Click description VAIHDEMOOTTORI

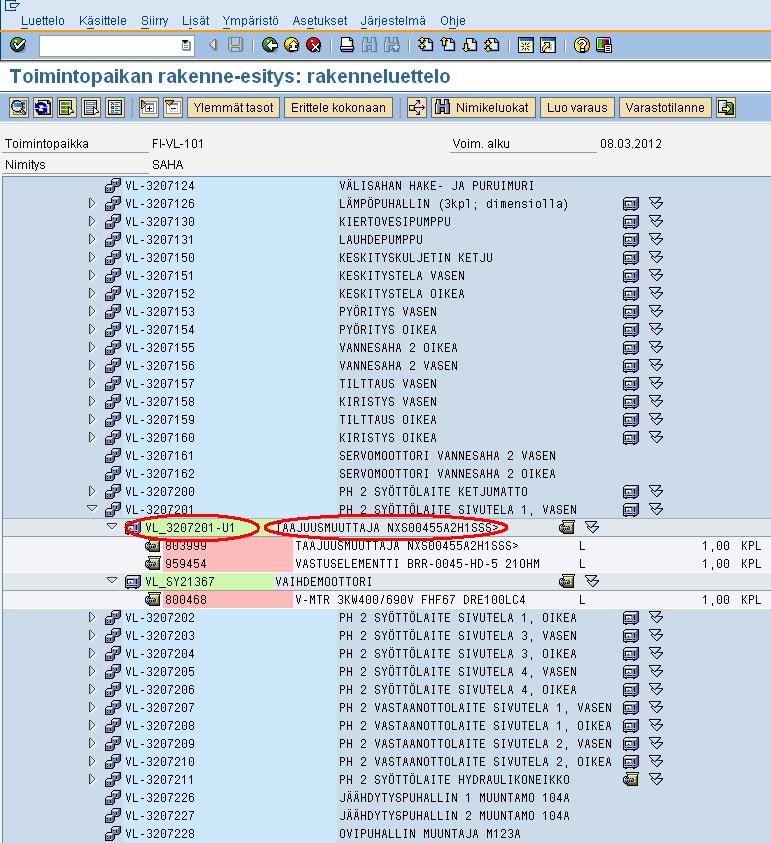coord(324,582)
